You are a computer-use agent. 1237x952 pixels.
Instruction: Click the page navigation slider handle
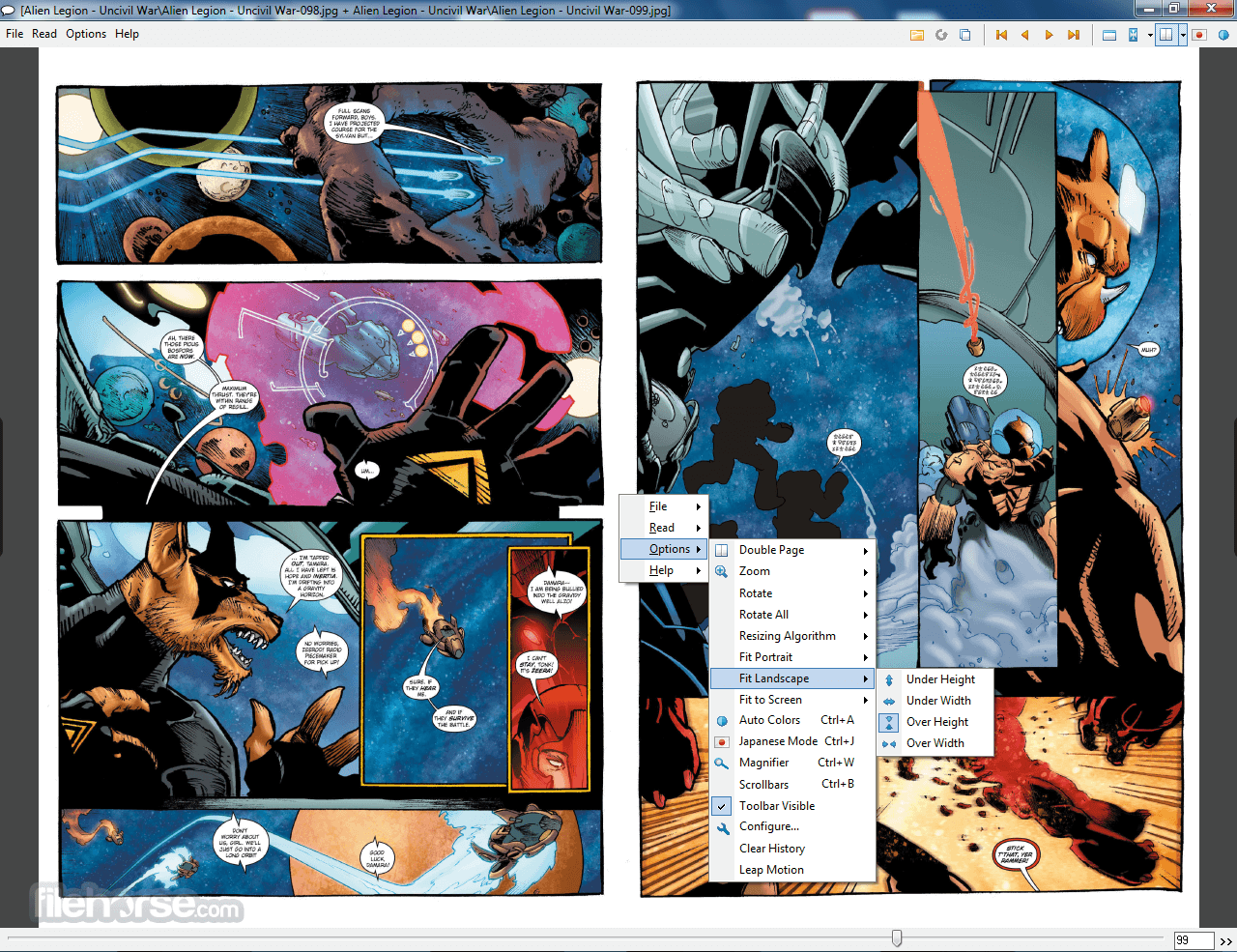click(x=897, y=938)
